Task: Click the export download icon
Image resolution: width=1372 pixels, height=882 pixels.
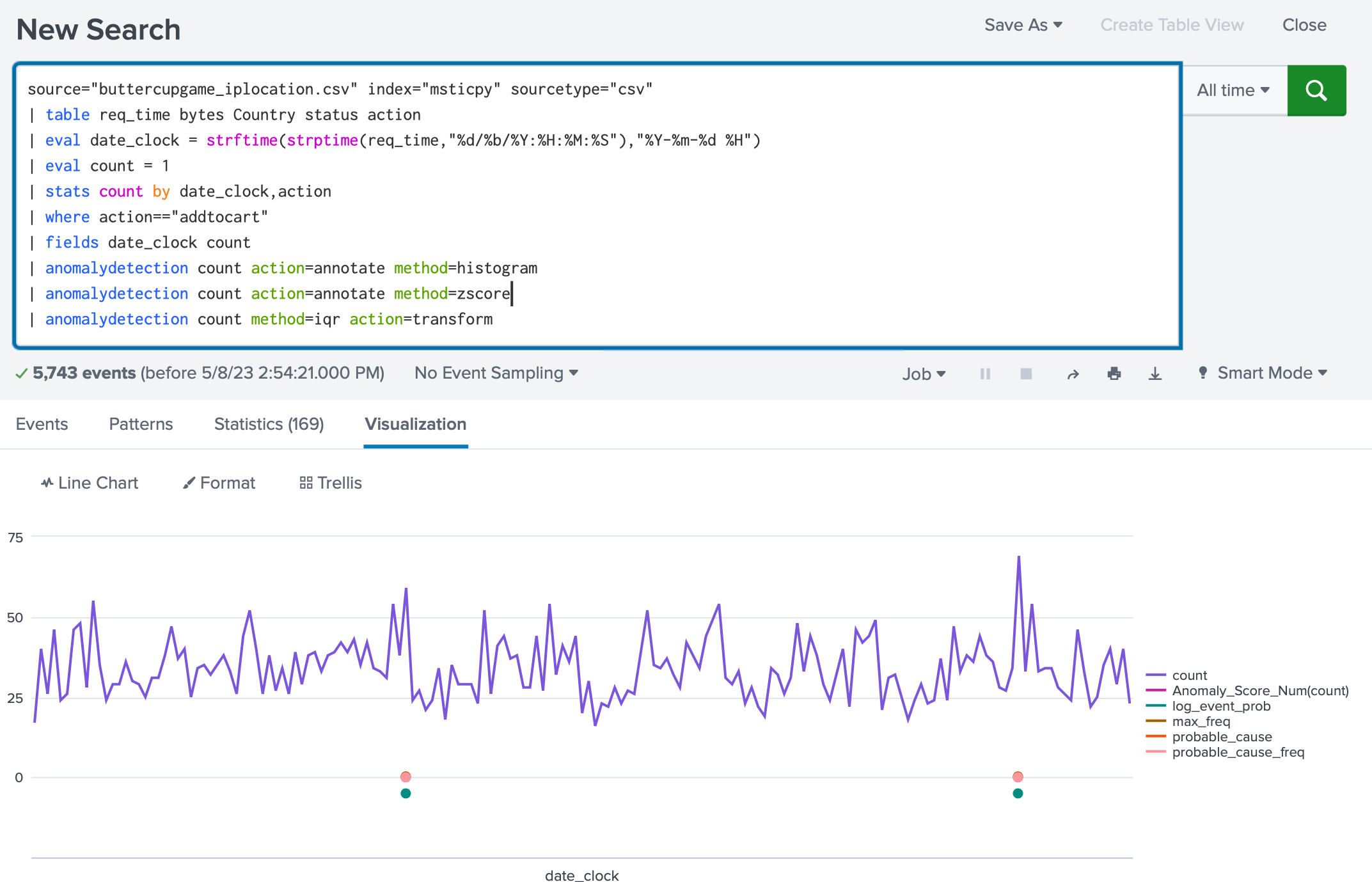Action: coord(1155,374)
